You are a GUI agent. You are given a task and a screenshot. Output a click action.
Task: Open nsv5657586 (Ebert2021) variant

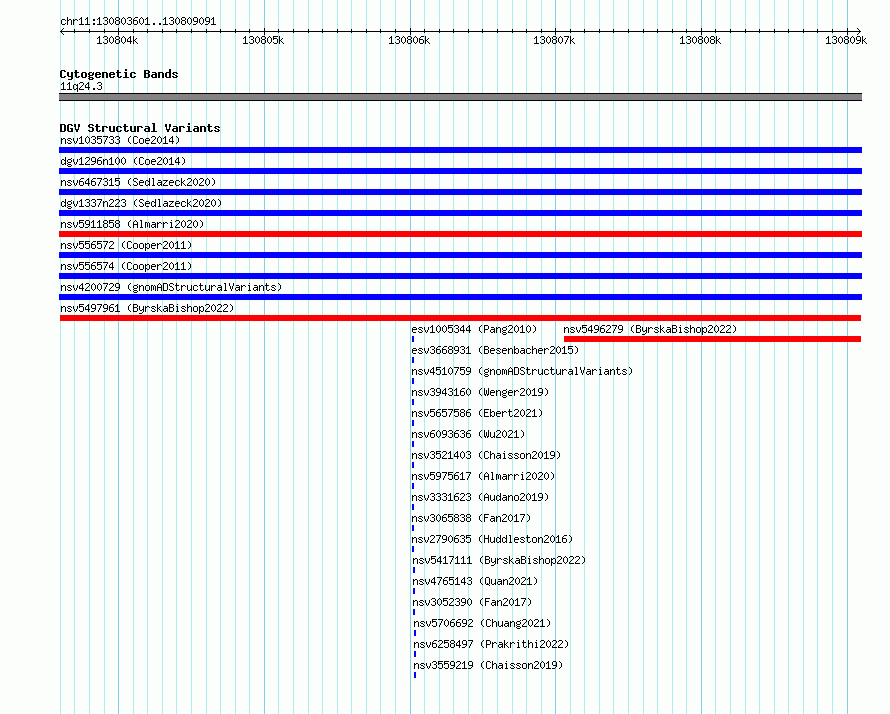click(x=477, y=413)
